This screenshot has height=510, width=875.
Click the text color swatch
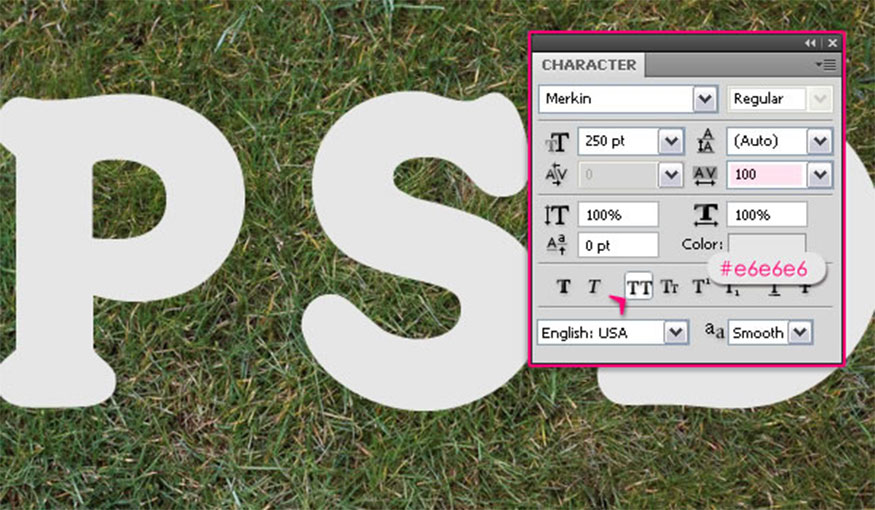767,244
